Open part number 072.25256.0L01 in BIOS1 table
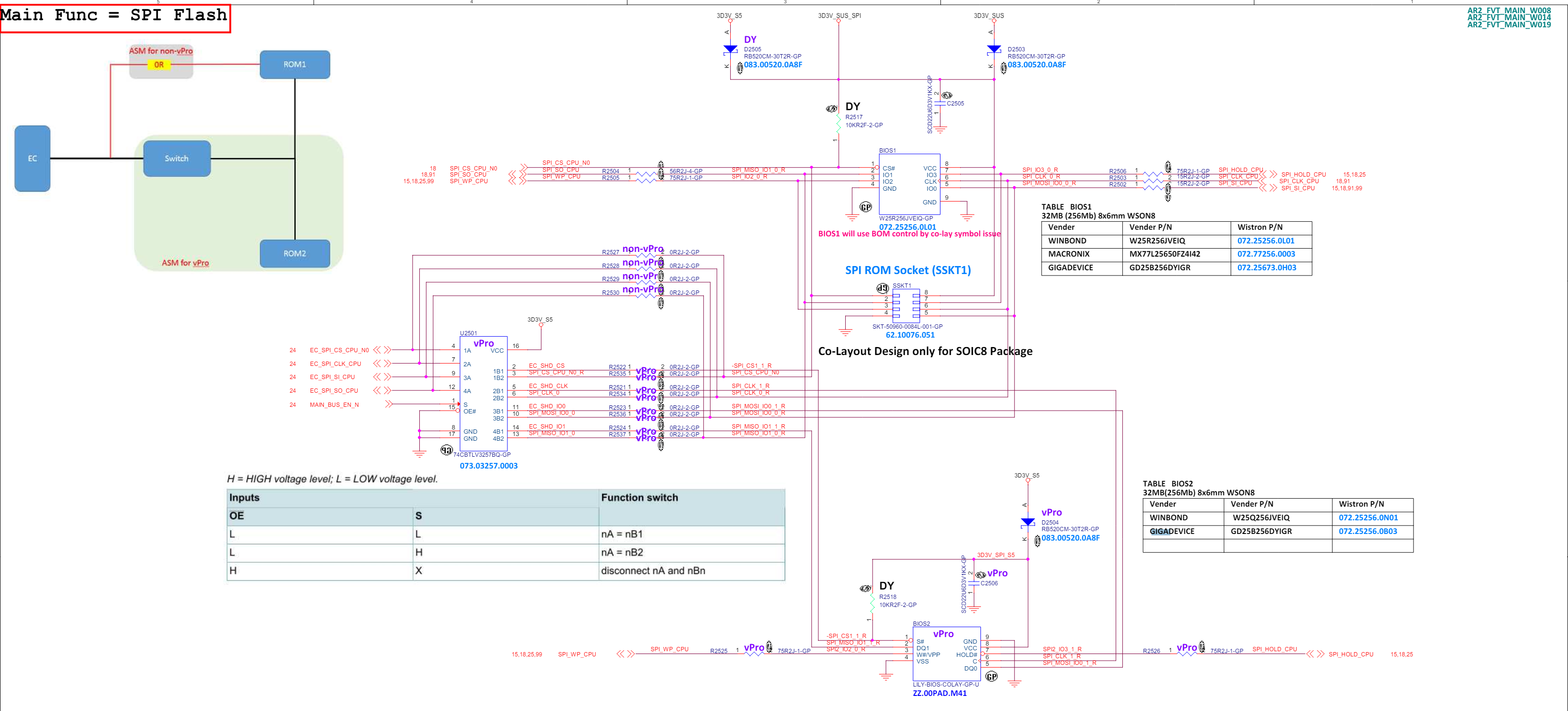Viewport: 1568px width, 711px height. coord(1266,241)
